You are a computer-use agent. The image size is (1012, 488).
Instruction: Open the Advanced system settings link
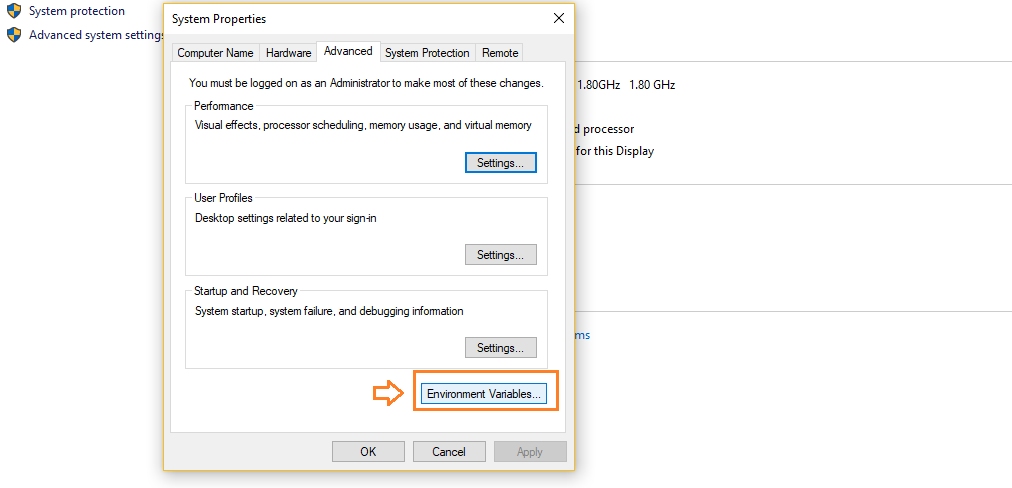(96, 35)
